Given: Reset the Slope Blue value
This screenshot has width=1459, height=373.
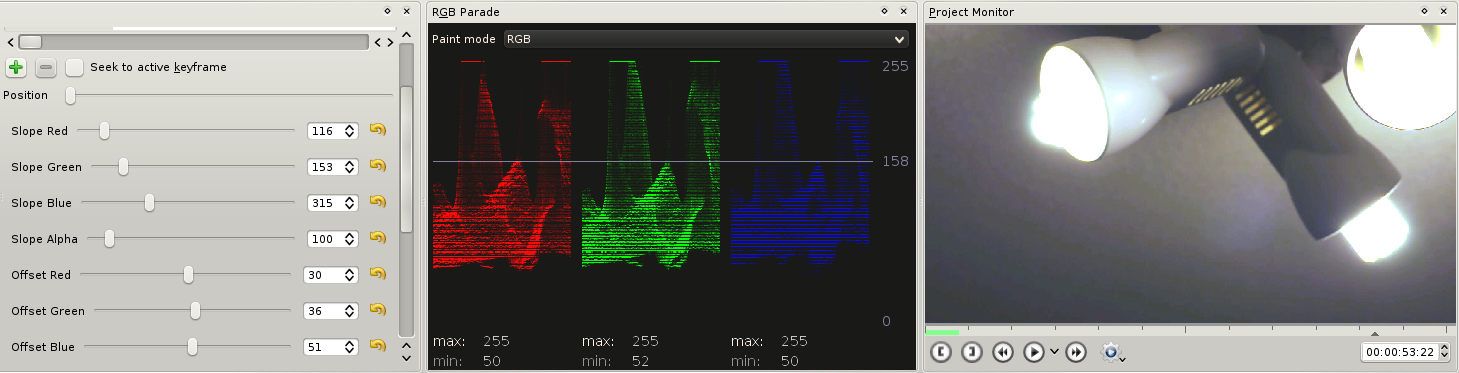Looking at the screenshot, I should pyautogui.click(x=377, y=202).
